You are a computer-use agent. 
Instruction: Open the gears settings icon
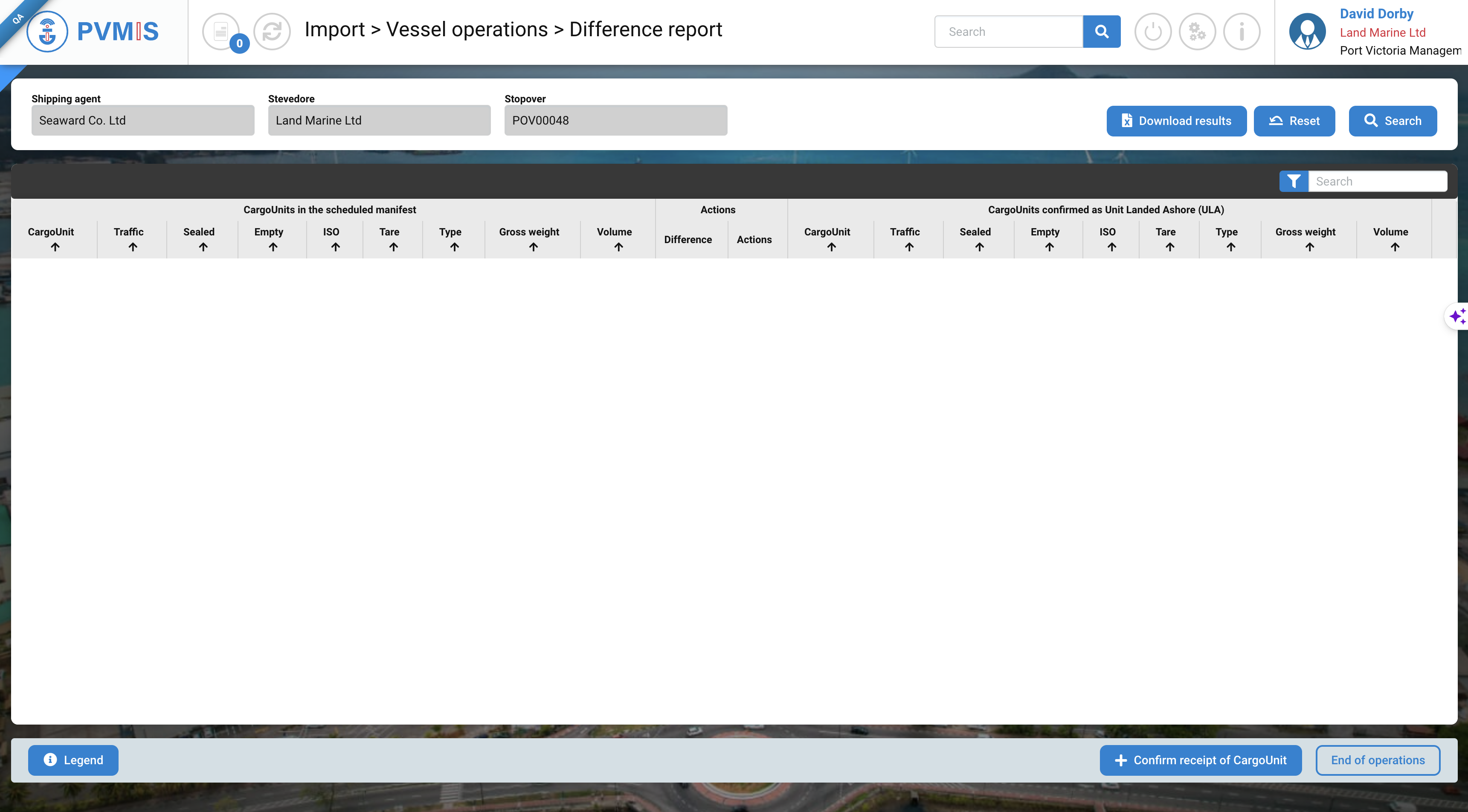(x=1197, y=31)
